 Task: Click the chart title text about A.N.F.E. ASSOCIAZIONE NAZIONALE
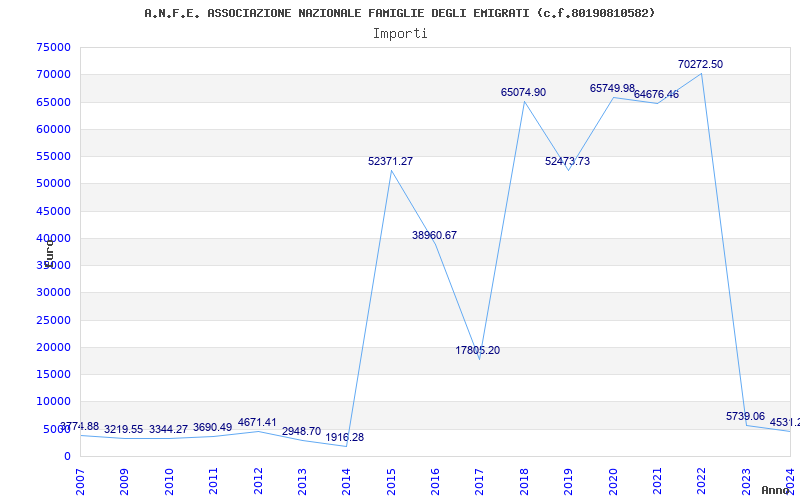(x=399, y=13)
